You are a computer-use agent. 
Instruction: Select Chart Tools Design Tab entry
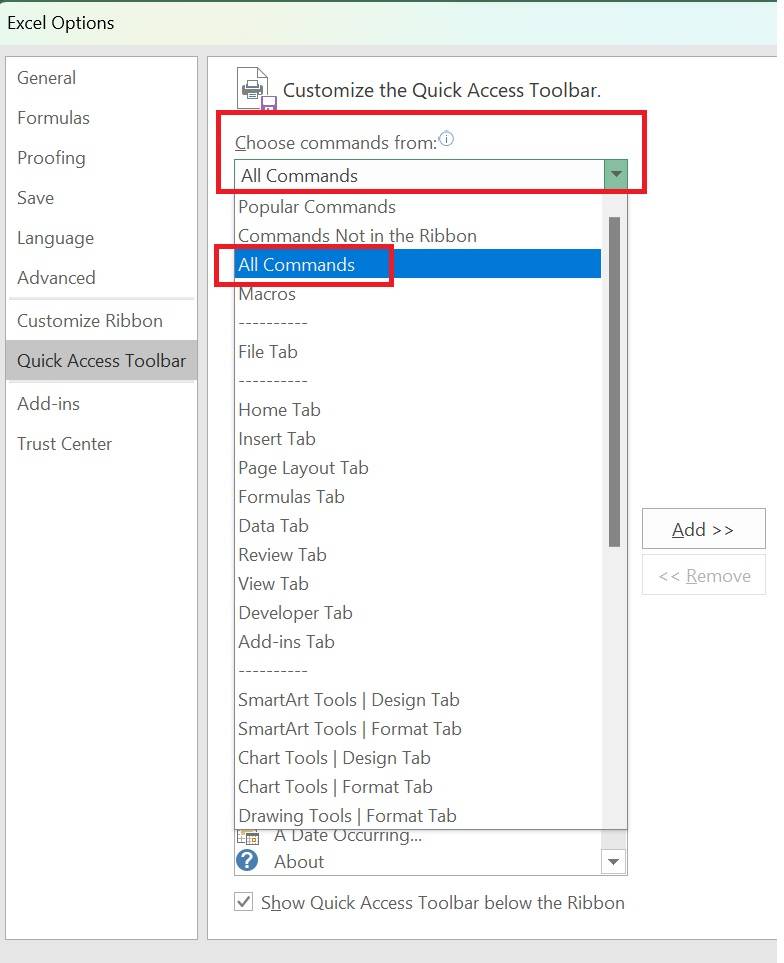[x=333, y=757]
